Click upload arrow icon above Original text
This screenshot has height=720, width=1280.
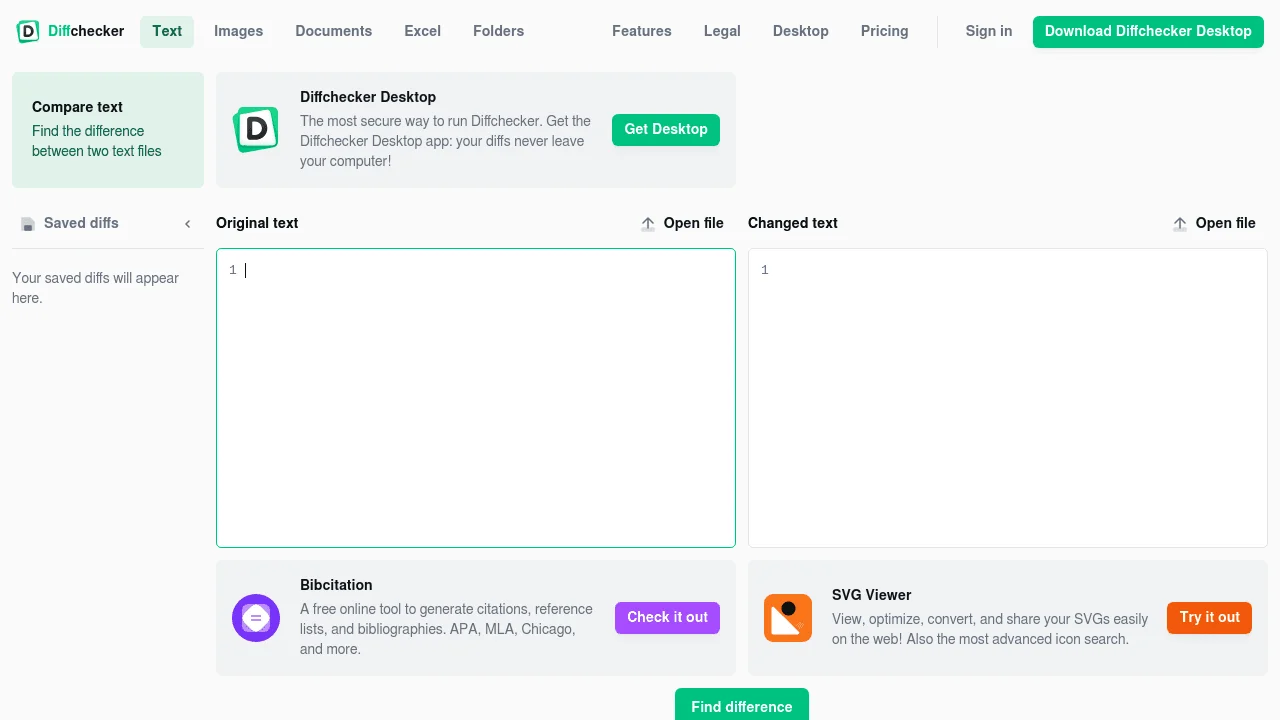pos(648,224)
